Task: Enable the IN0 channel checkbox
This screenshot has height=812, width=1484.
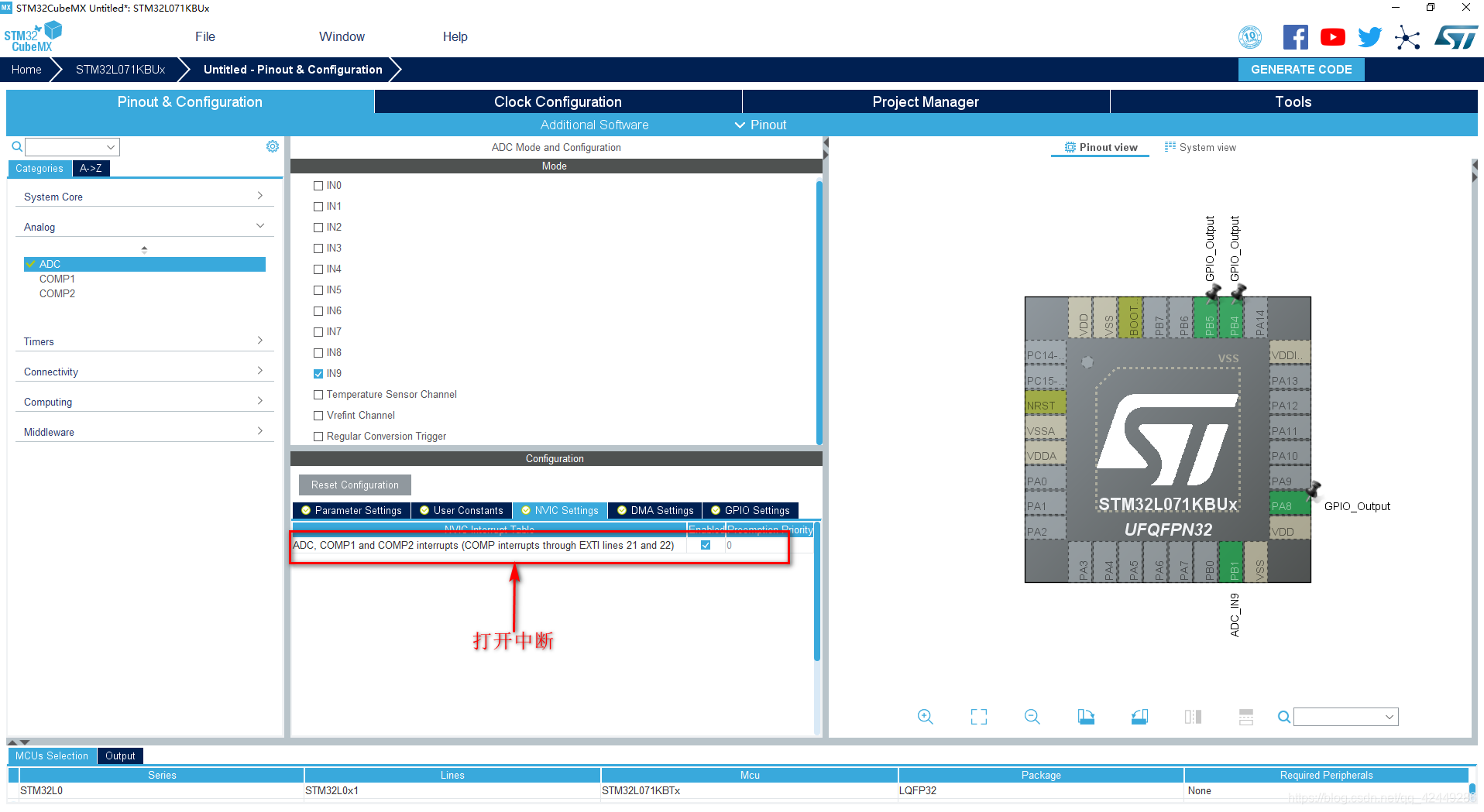Action: tap(318, 186)
